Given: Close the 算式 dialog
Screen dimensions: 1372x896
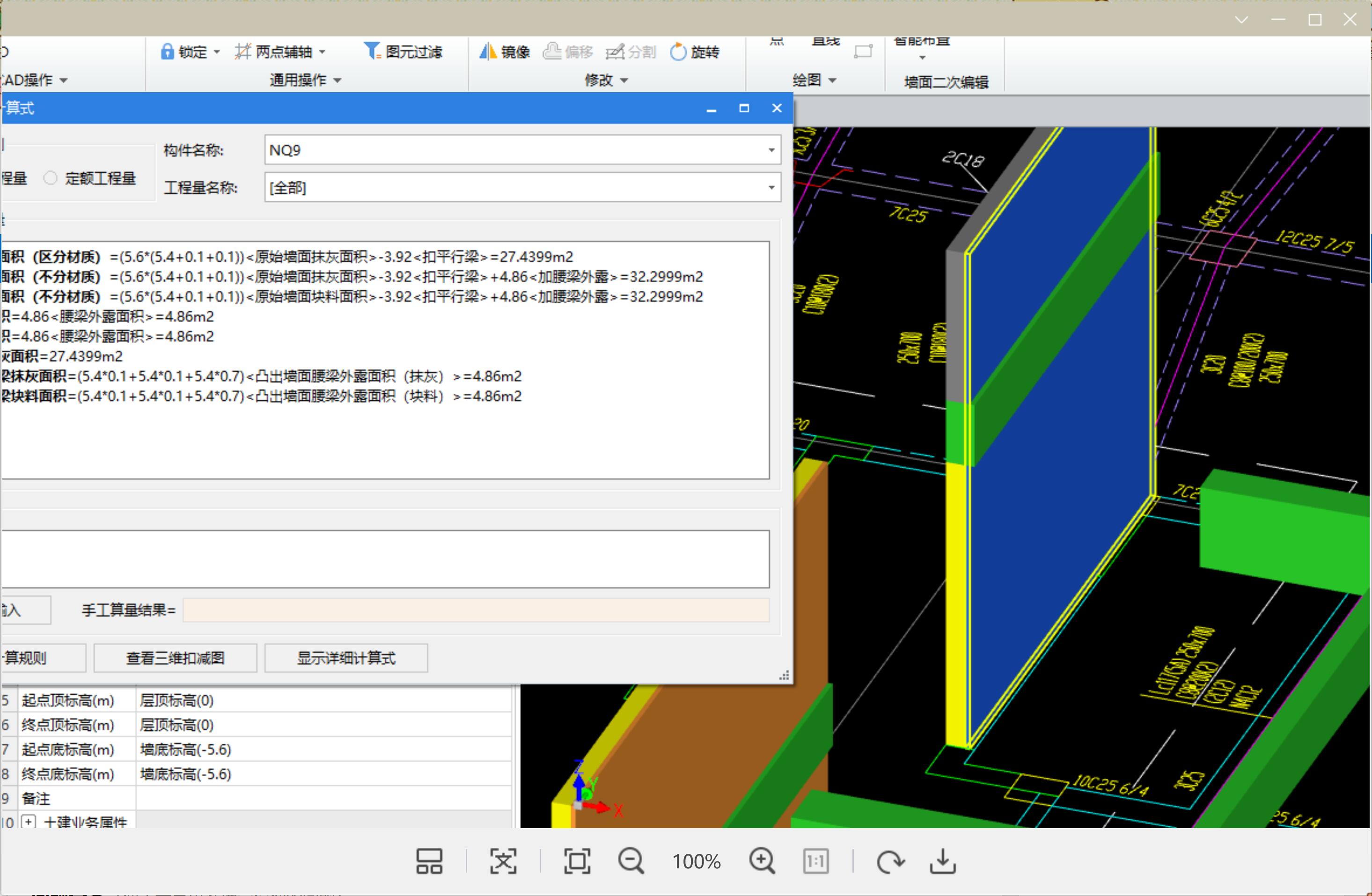Looking at the screenshot, I should pos(777,109).
